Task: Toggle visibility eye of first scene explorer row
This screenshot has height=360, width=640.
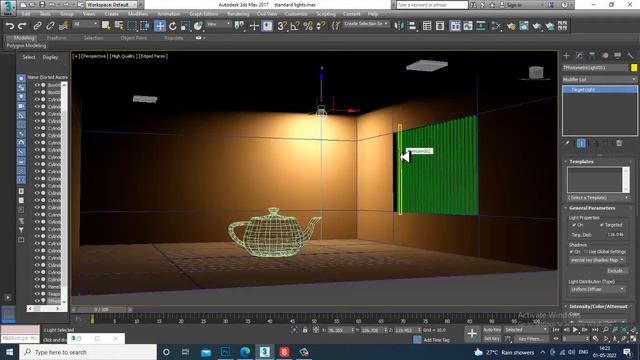Action: pyautogui.click(x=37, y=85)
